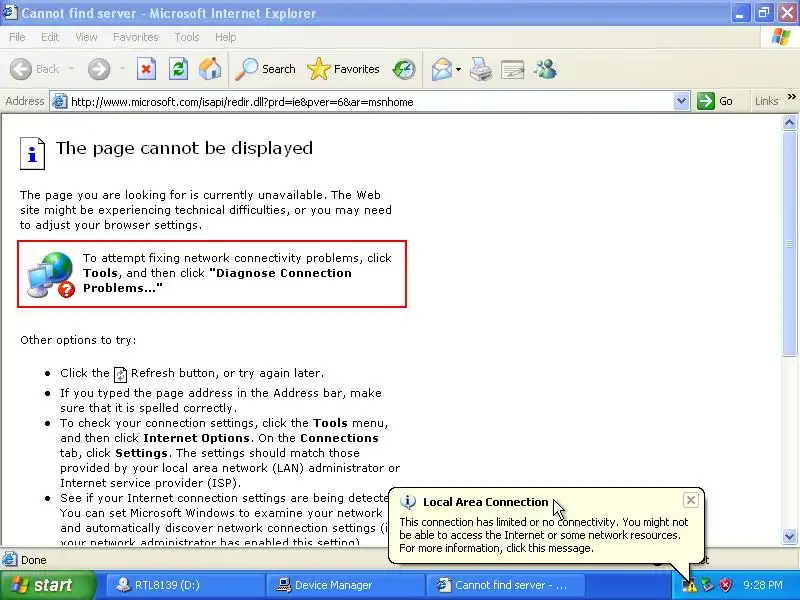Switch to Device Manager taskbar window
Viewport: 800px width, 600px height.
point(346,585)
